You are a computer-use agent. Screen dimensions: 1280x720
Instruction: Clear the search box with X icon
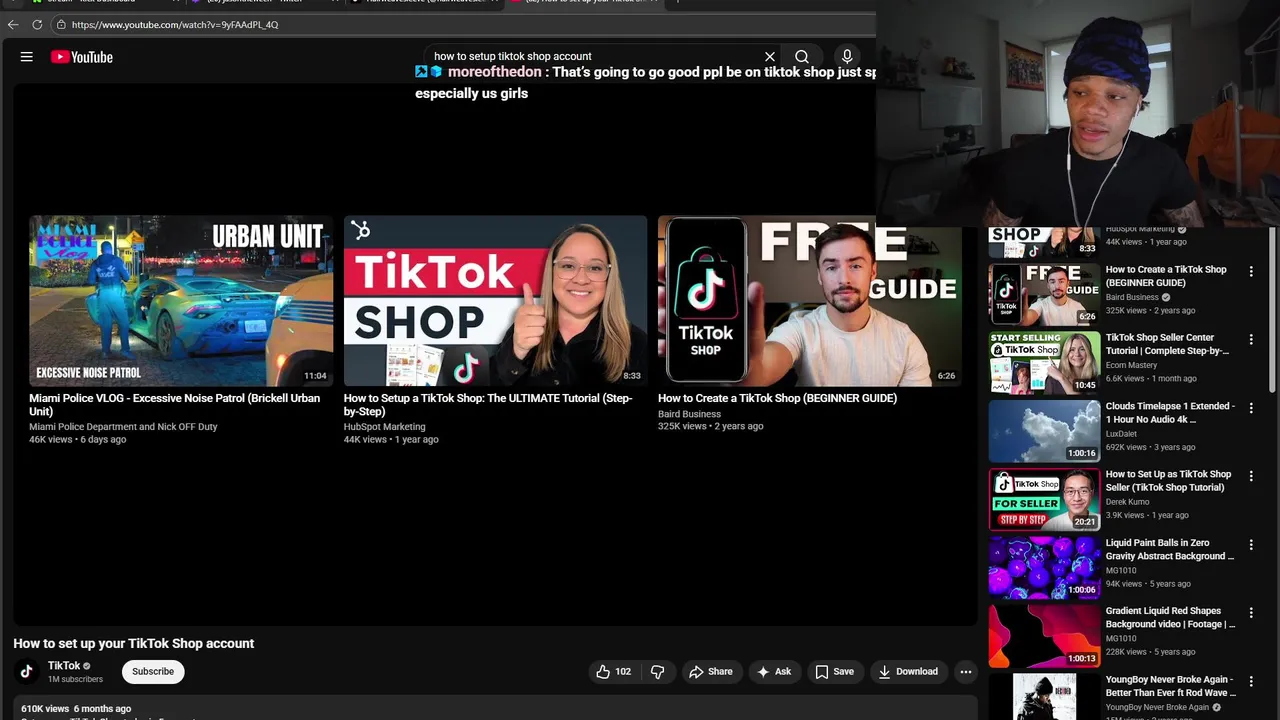click(x=770, y=57)
